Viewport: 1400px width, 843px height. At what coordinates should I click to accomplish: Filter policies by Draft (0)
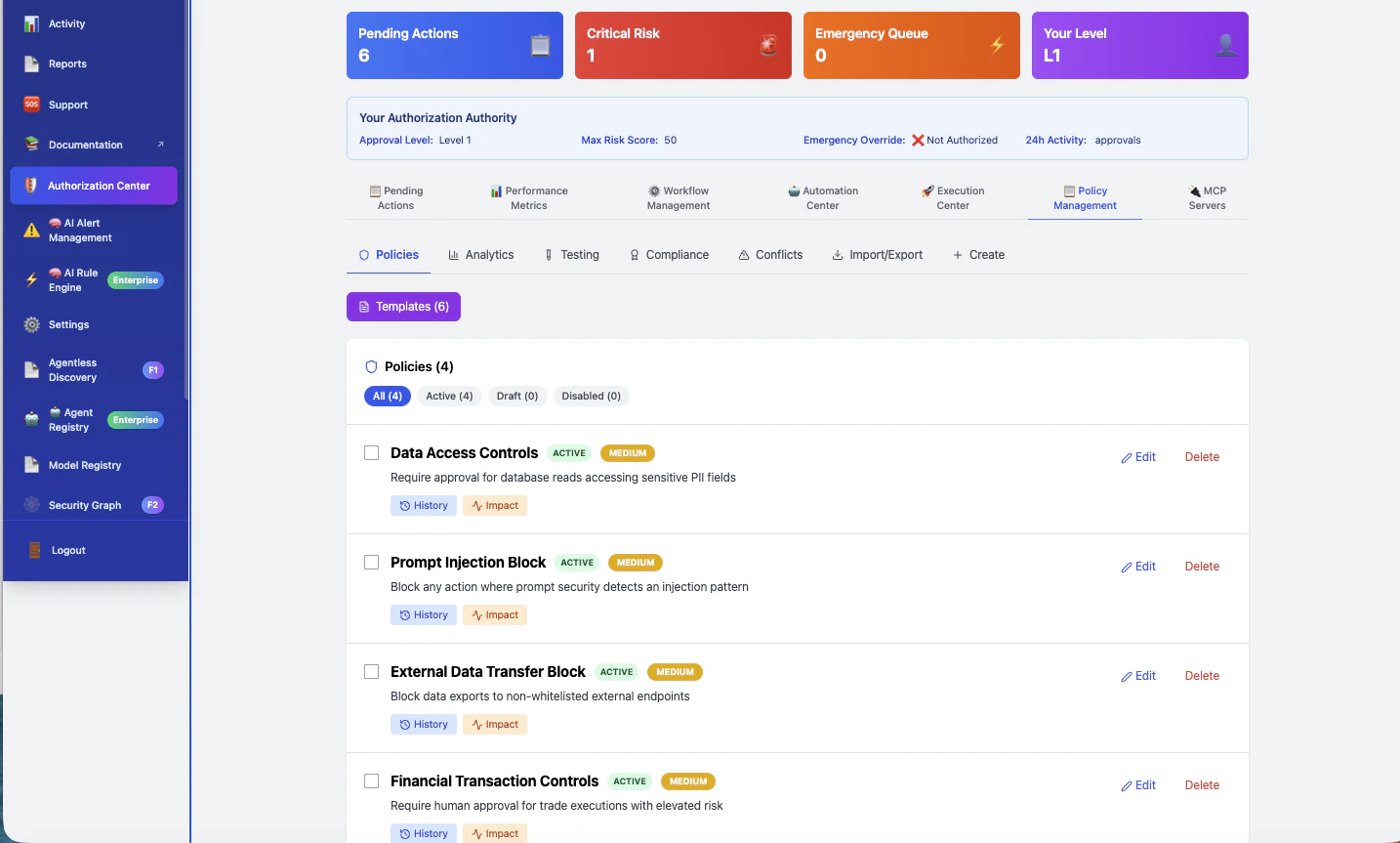[x=517, y=396]
